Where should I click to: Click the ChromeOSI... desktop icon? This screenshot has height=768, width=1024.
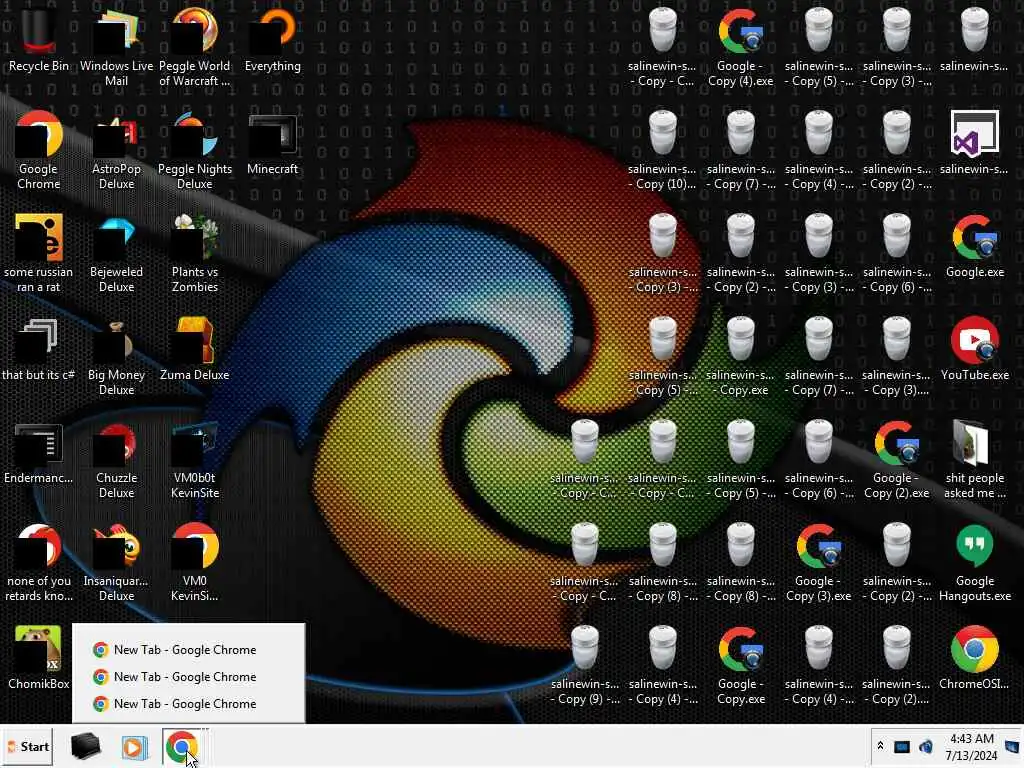pos(975,657)
